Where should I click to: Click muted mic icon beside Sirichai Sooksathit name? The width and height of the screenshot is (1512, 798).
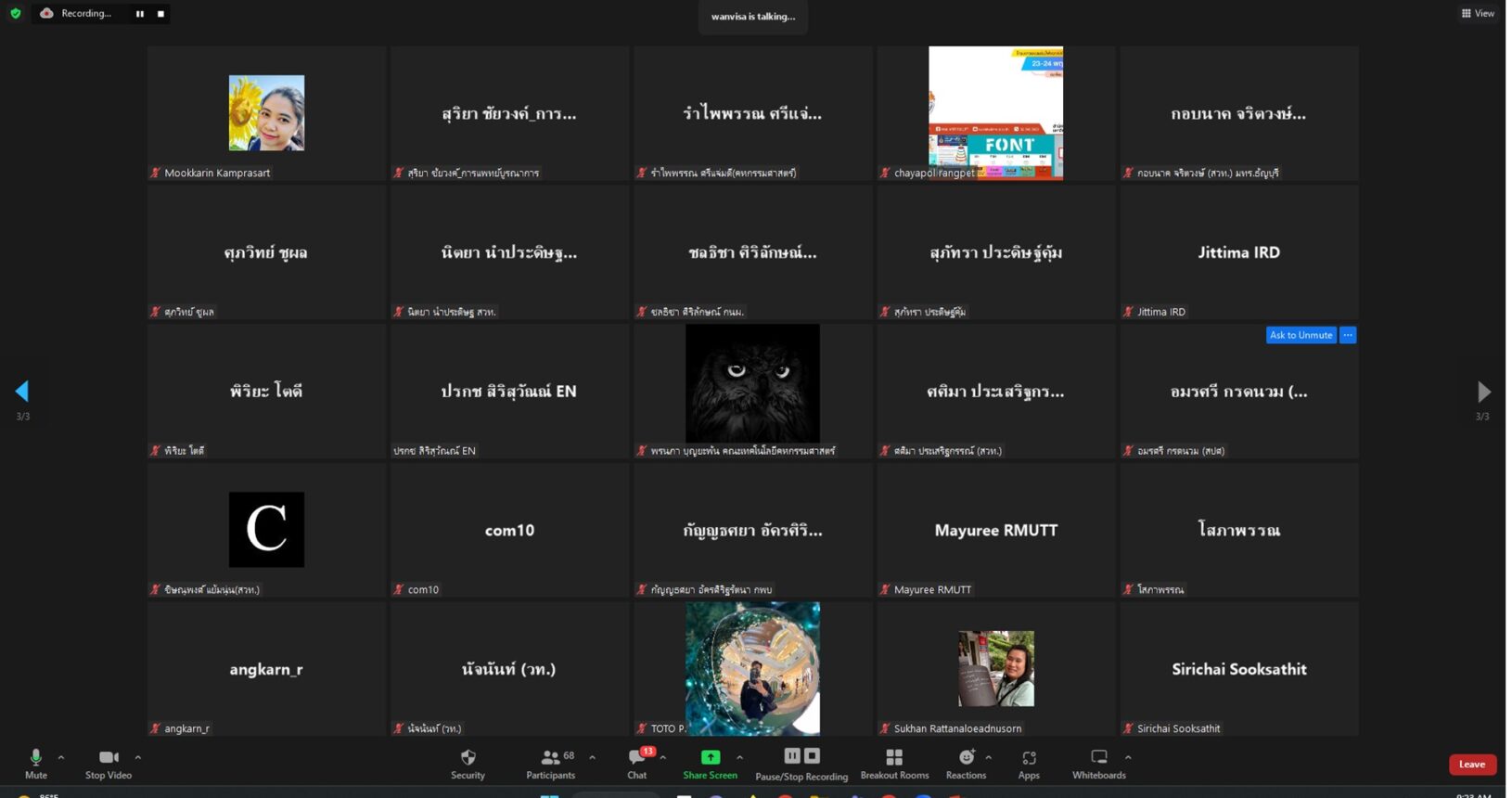(1128, 728)
